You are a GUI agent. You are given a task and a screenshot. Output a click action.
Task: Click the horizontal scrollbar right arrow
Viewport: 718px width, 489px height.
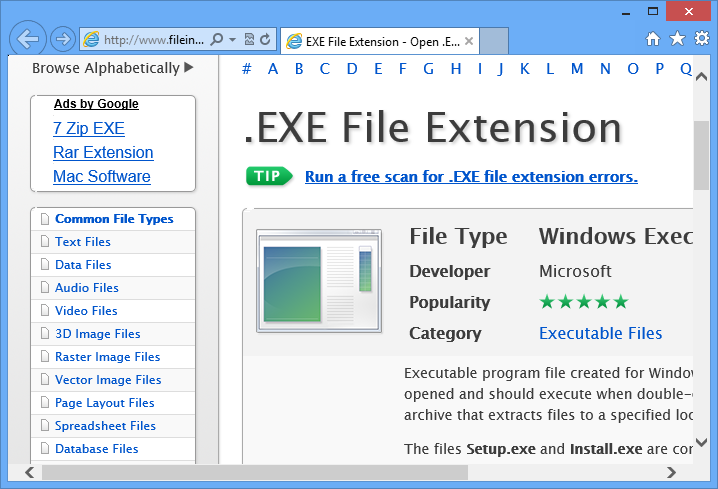[x=671, y=472]
